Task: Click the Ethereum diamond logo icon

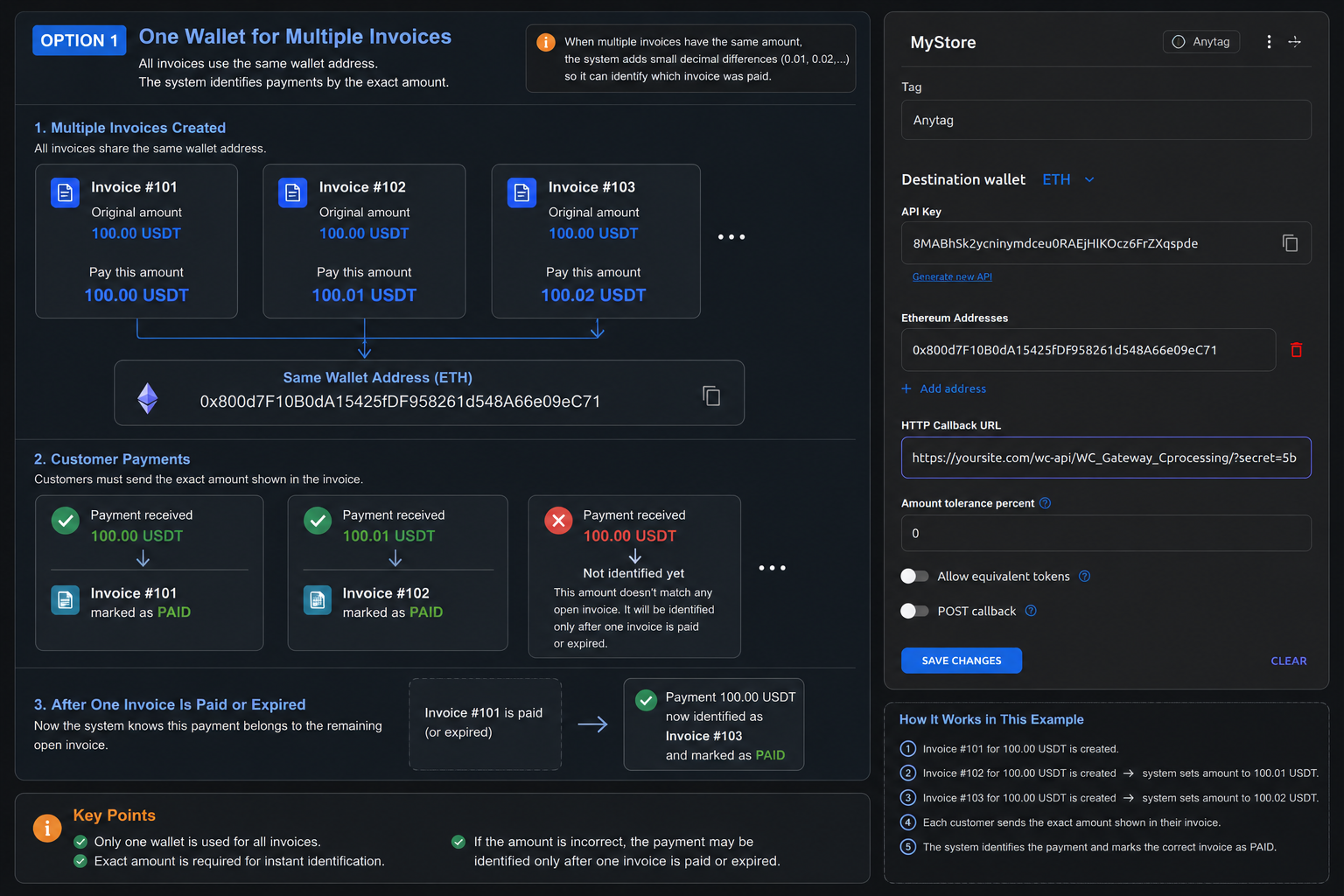Action: click(148, 398)
